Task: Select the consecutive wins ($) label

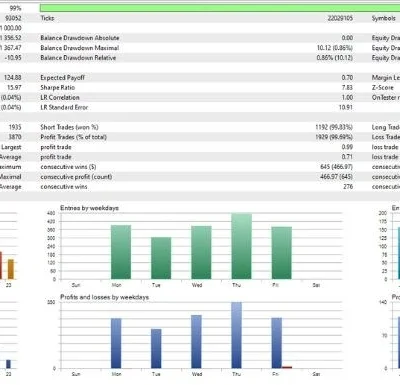Action: (68, 167)
